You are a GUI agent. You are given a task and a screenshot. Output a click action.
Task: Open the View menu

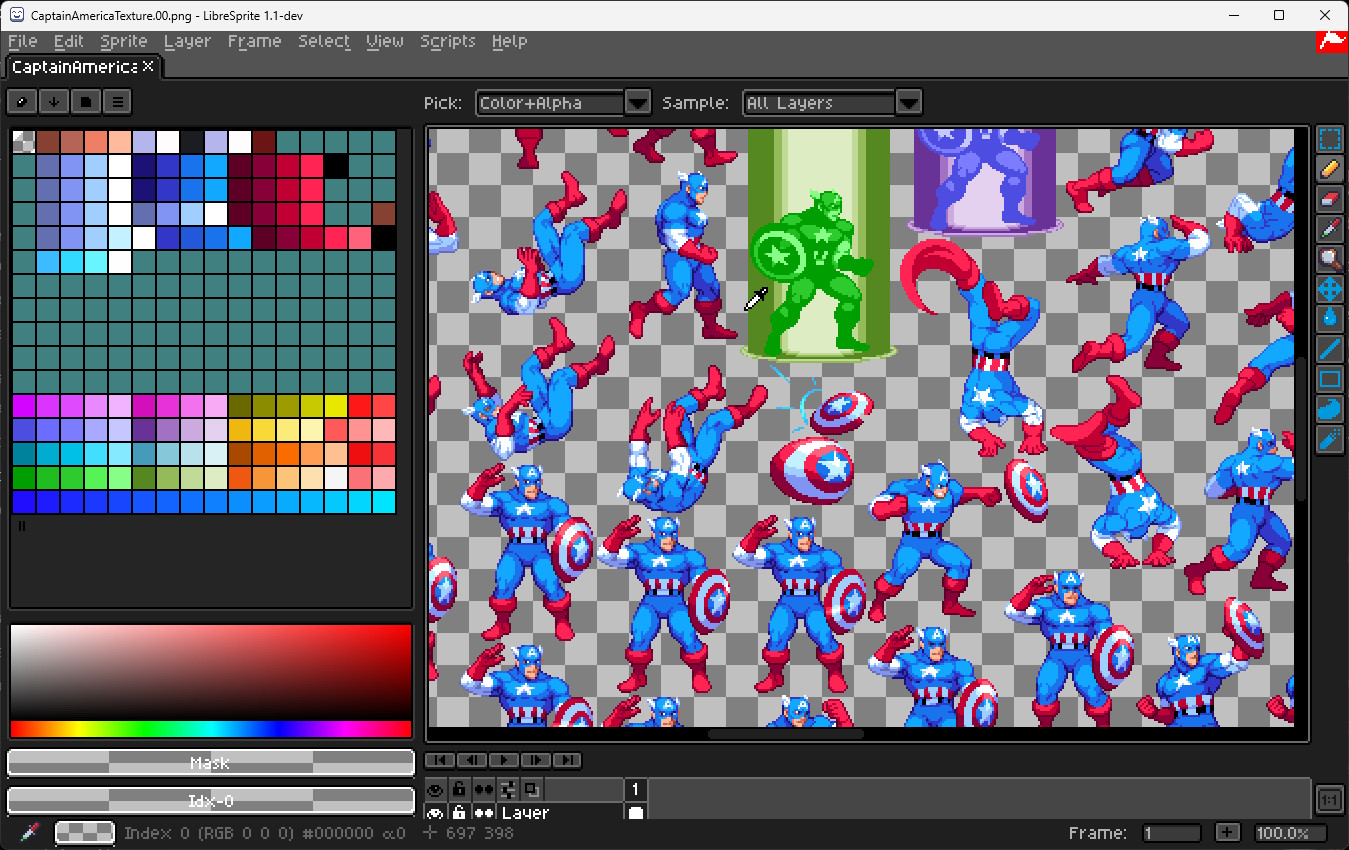(385, 41)
